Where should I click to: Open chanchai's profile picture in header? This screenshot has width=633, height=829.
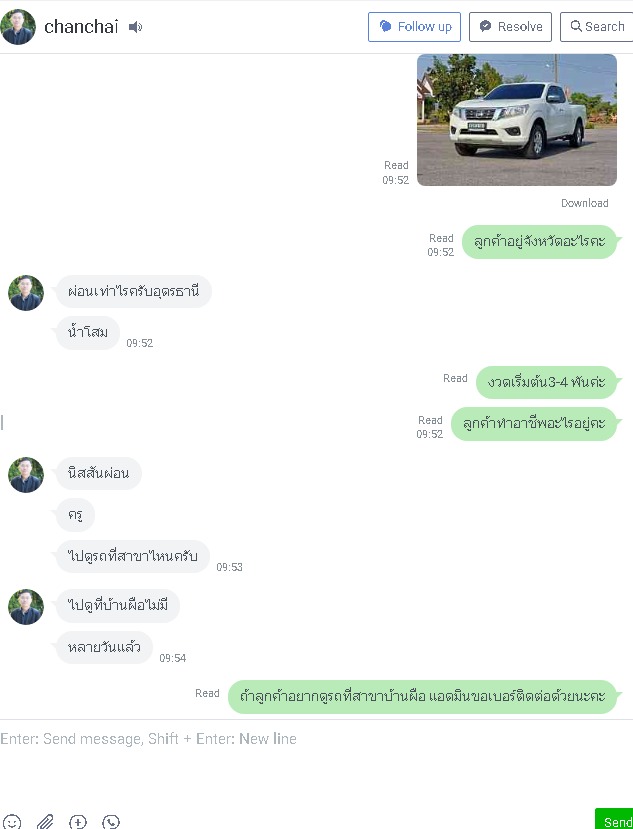[x=18, y=27]
